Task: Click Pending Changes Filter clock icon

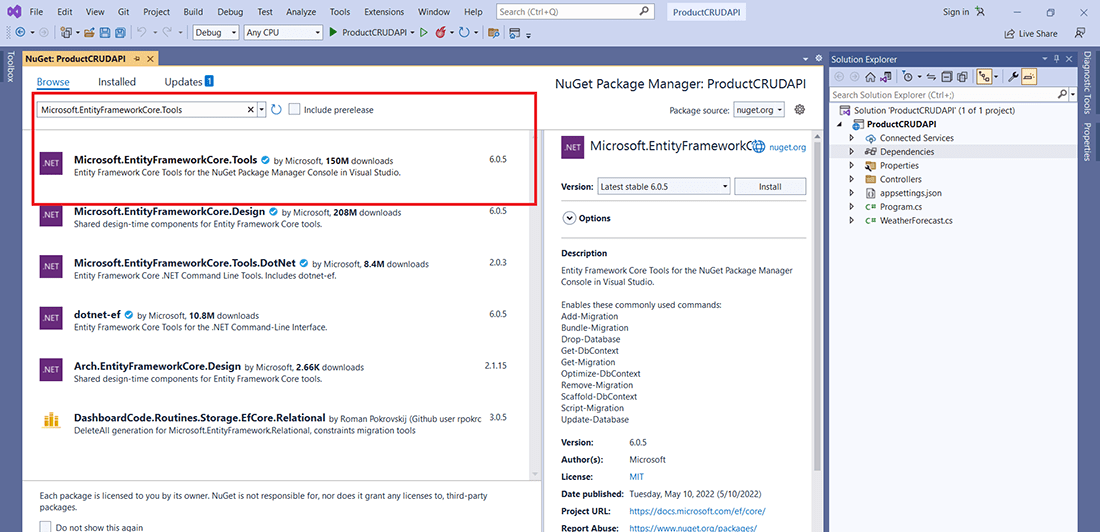Action: (908, 77)
